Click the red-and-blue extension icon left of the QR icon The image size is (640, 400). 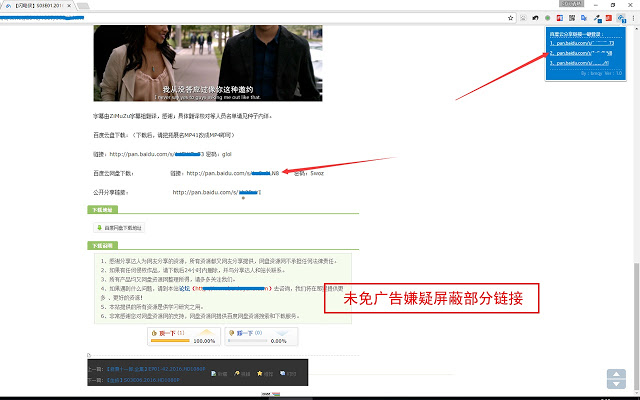coord(560,18)
